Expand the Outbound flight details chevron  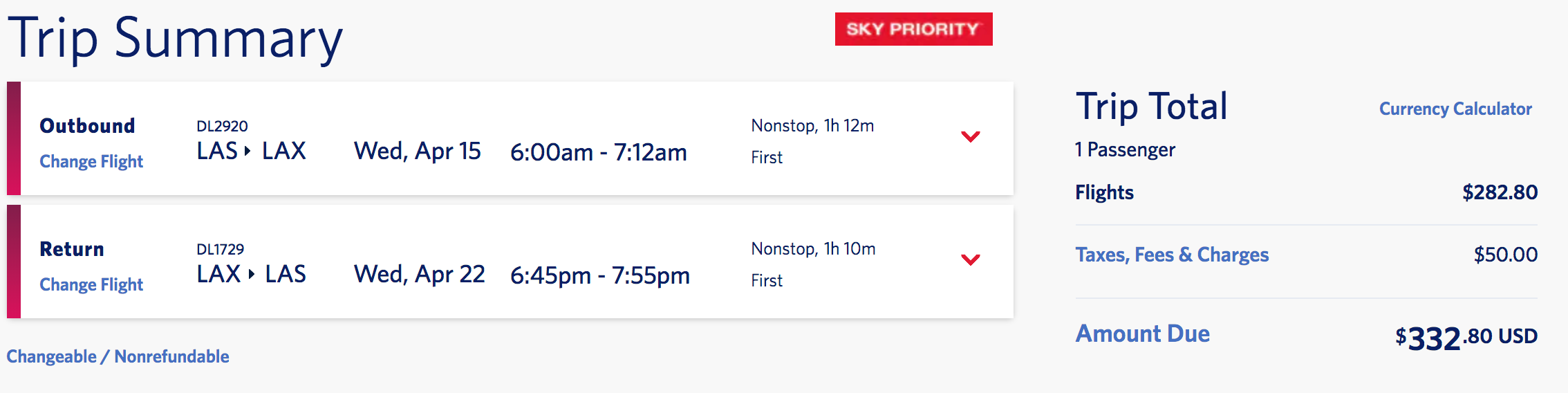point(971,137)
